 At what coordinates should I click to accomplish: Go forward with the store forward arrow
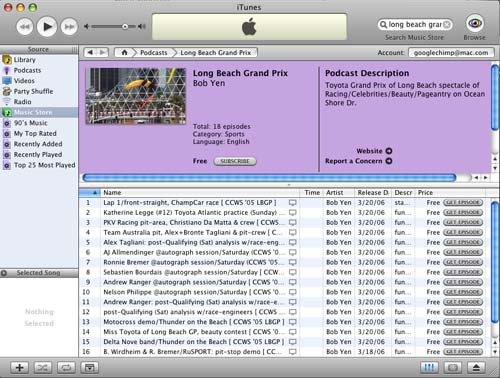[x=102, y=52]
